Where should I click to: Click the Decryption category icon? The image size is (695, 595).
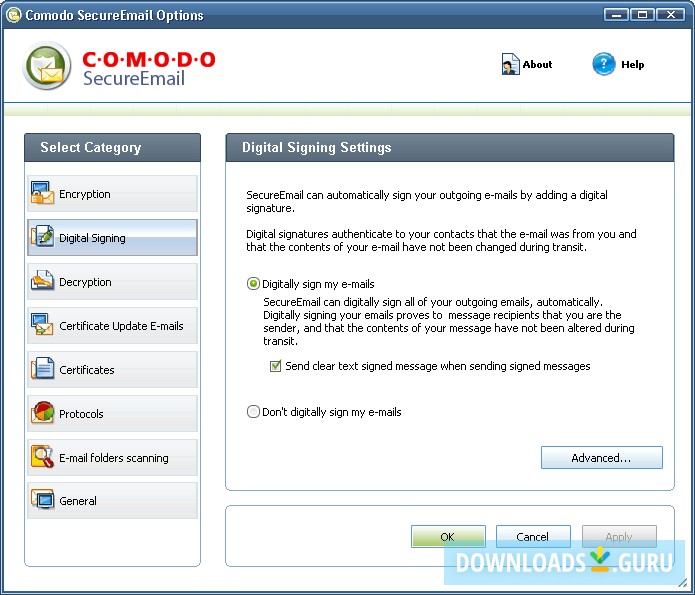[43, 281]
